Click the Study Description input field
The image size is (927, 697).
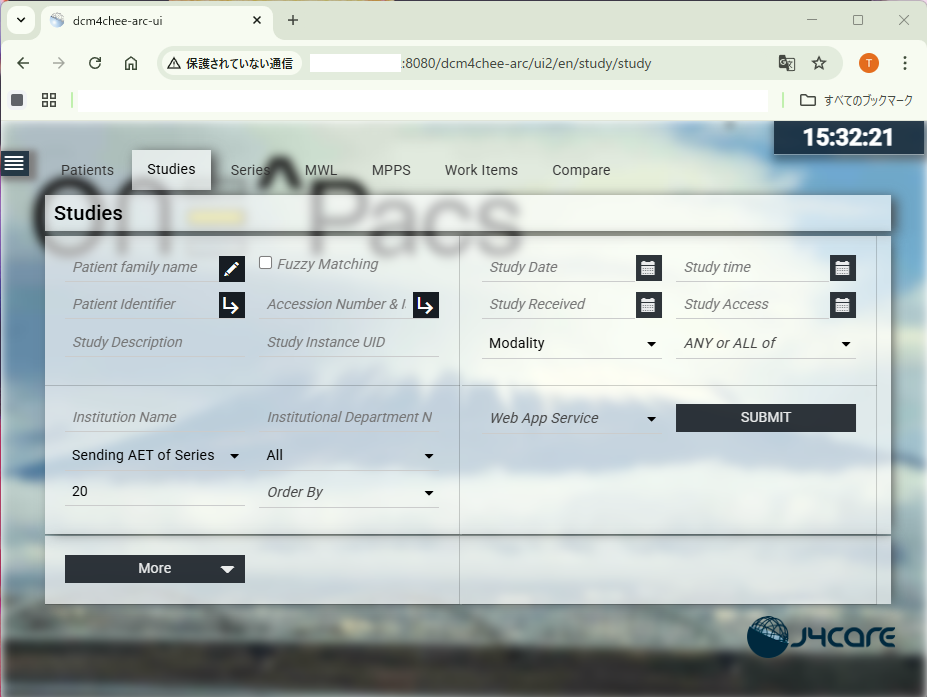coord(153,343)
